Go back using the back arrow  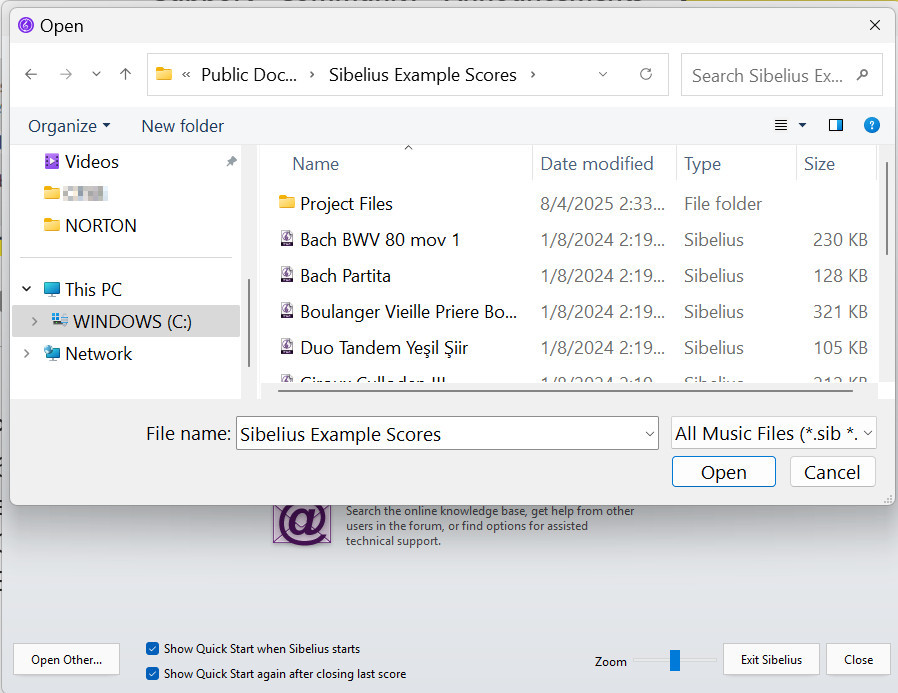[x=31, y=74]
